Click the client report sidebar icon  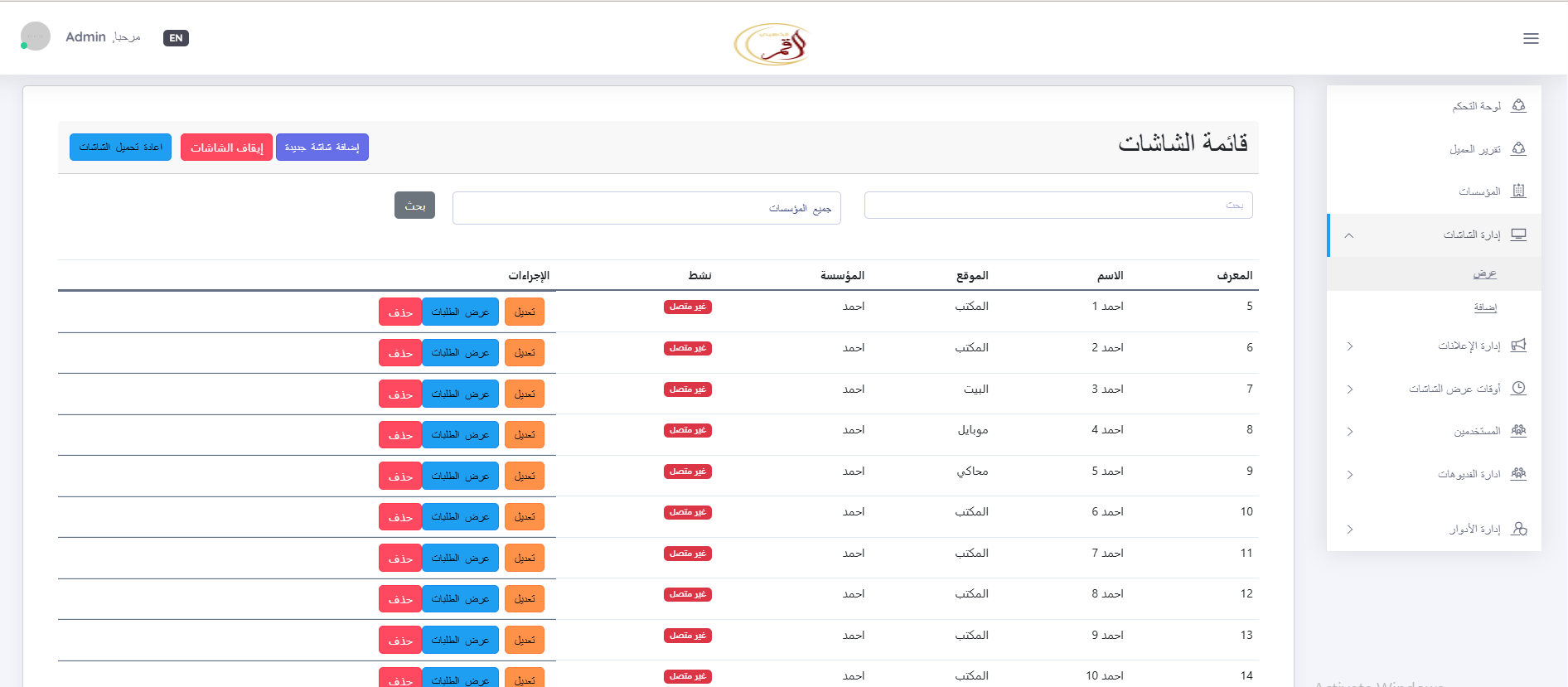(1518, 148)
